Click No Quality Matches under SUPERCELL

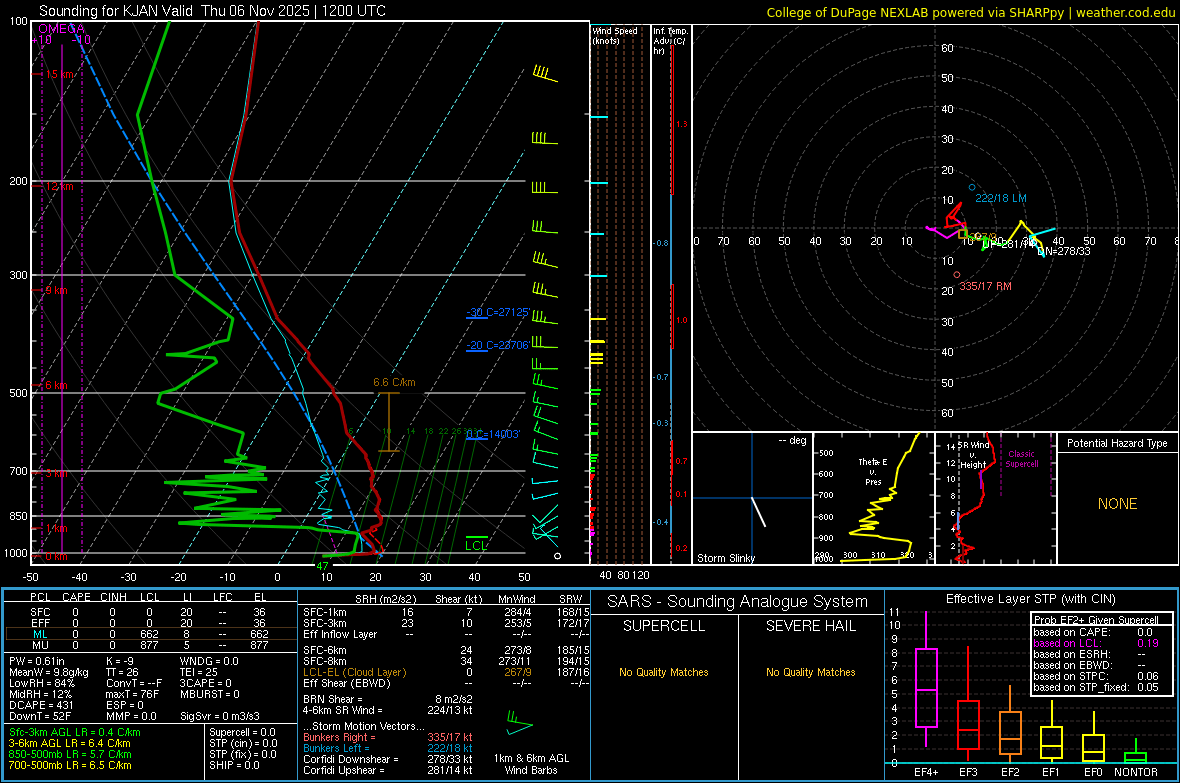point(664,672)
